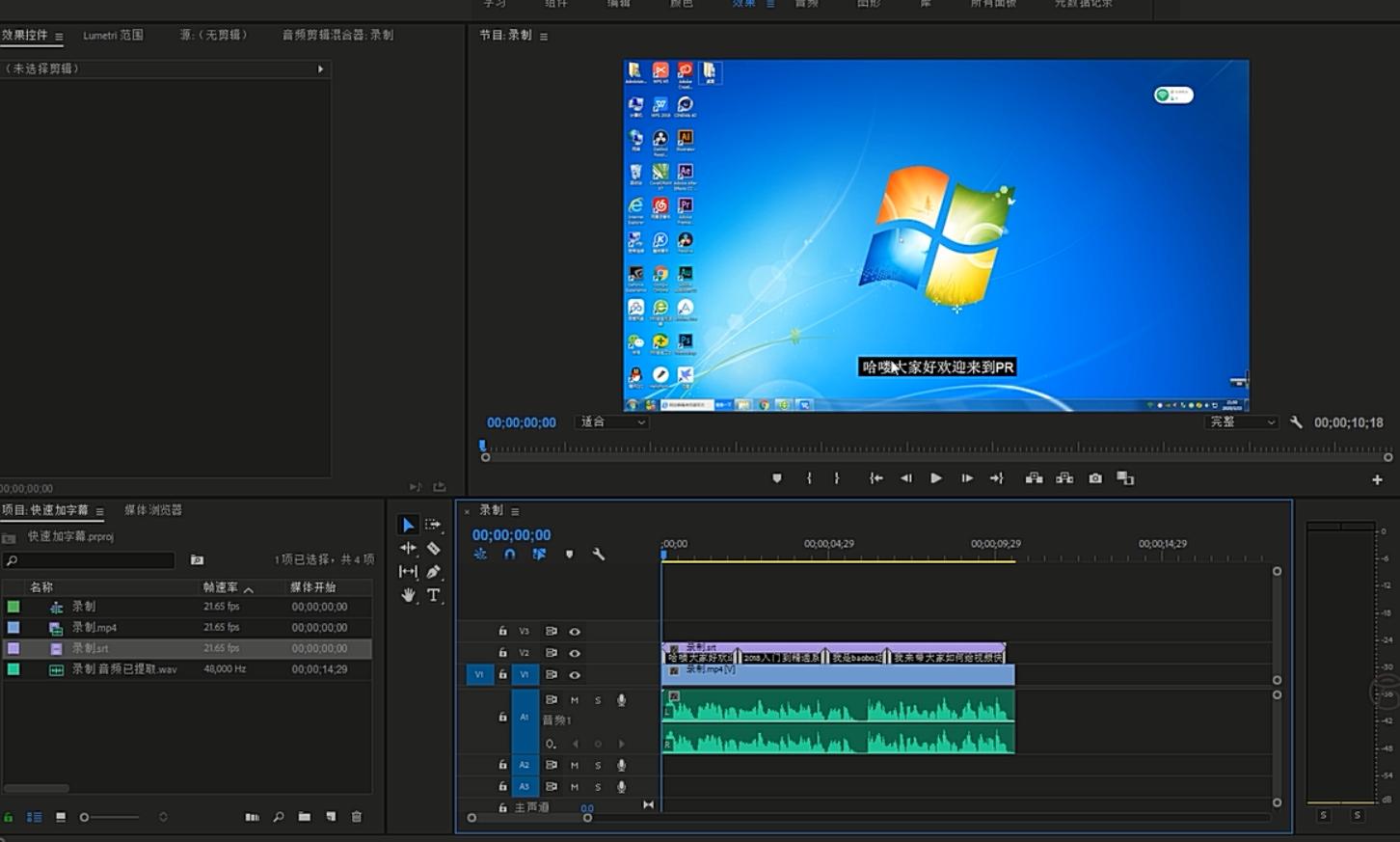Select the Hand tool
1400x842 pixels.
coord(408,595)
